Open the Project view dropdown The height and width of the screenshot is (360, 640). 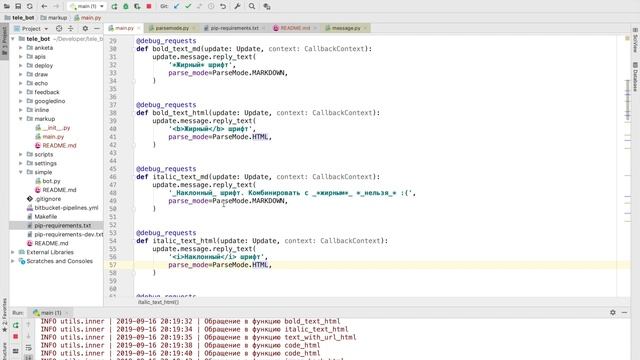[x=31, y=29]
